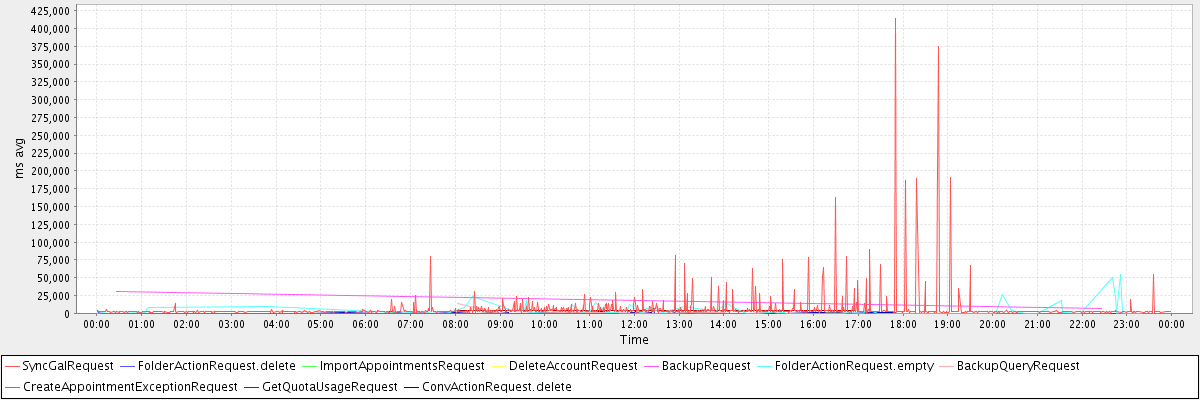Click GetQuotaUsageRequest in the legend
This screenshot has width=1200, height=400.
[x=329, y=386]
